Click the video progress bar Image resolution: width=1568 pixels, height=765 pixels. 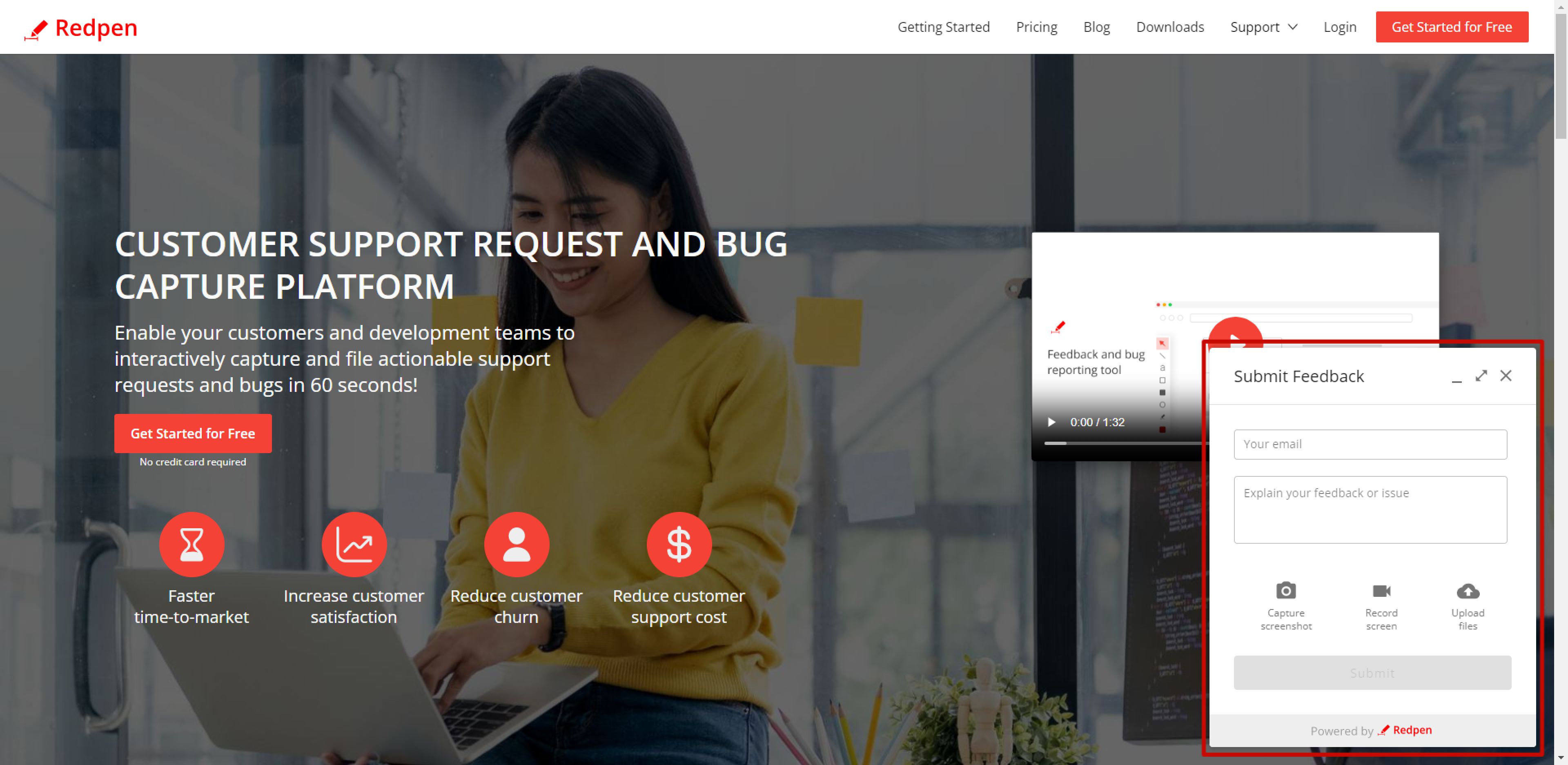click(1126, 443)
